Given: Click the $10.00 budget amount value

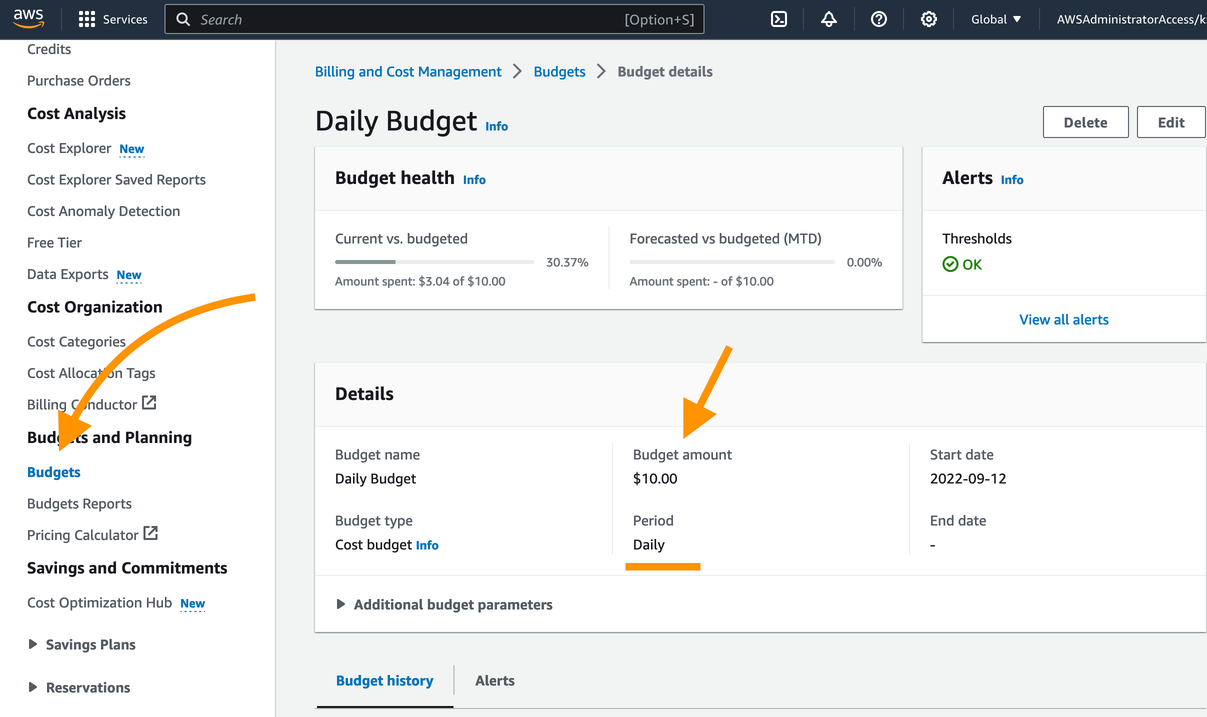Looking at the screenshot, I should click(x=655, y=479).
